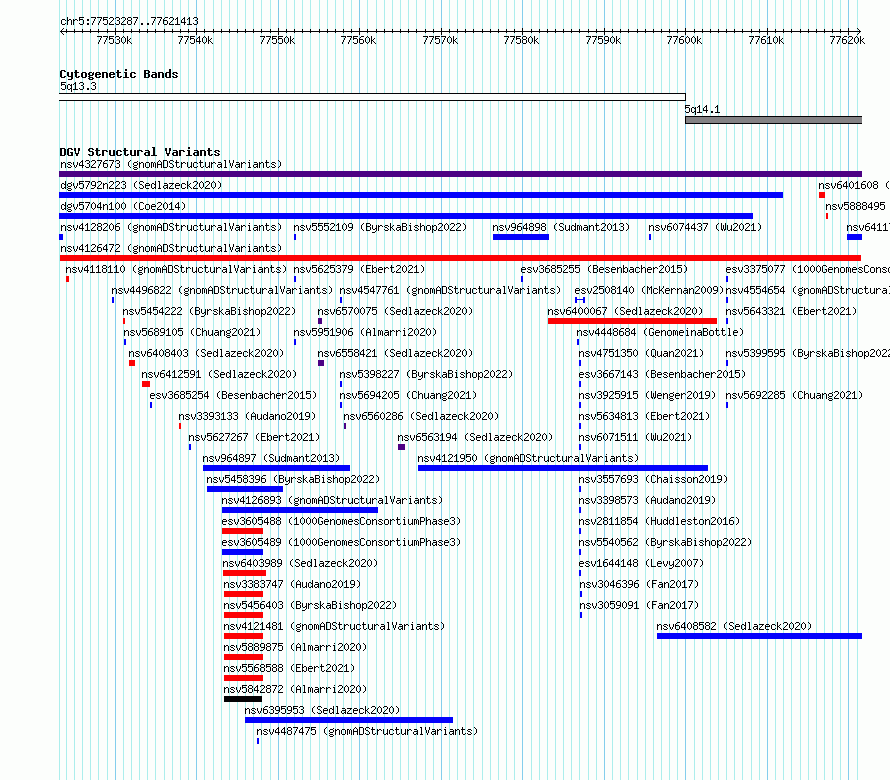Open nsv3925915 (Wenger2019) label
This screenshot has height=780, width=890.
pos(647,395)
